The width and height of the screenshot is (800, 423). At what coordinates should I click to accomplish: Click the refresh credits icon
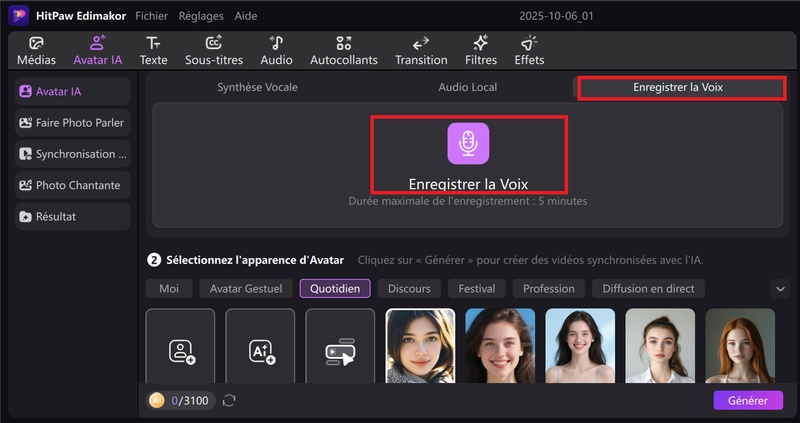point(229,400)
